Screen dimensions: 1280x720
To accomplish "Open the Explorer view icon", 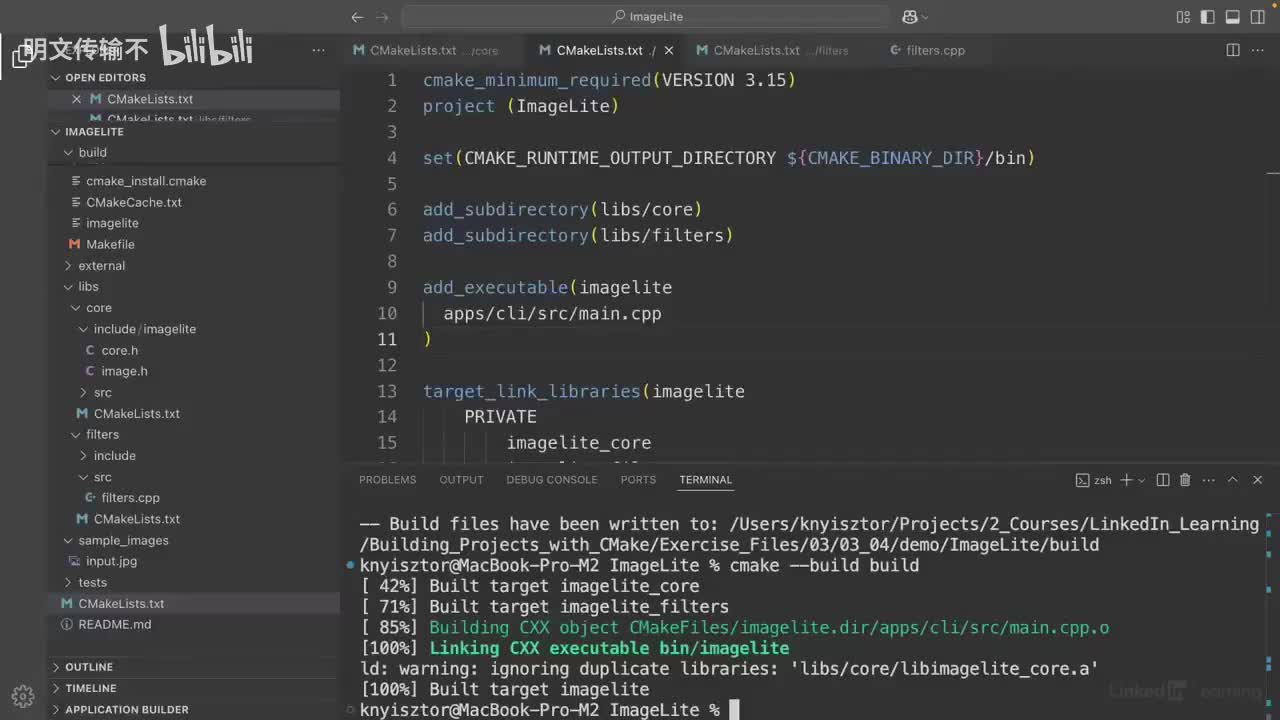I will pos(22,55).
